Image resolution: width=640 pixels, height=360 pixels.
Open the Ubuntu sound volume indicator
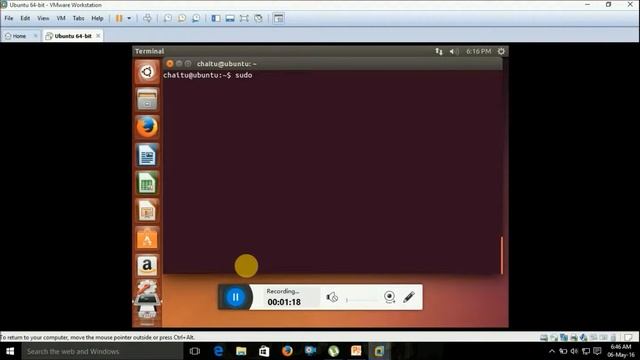(x=453, y=51)
